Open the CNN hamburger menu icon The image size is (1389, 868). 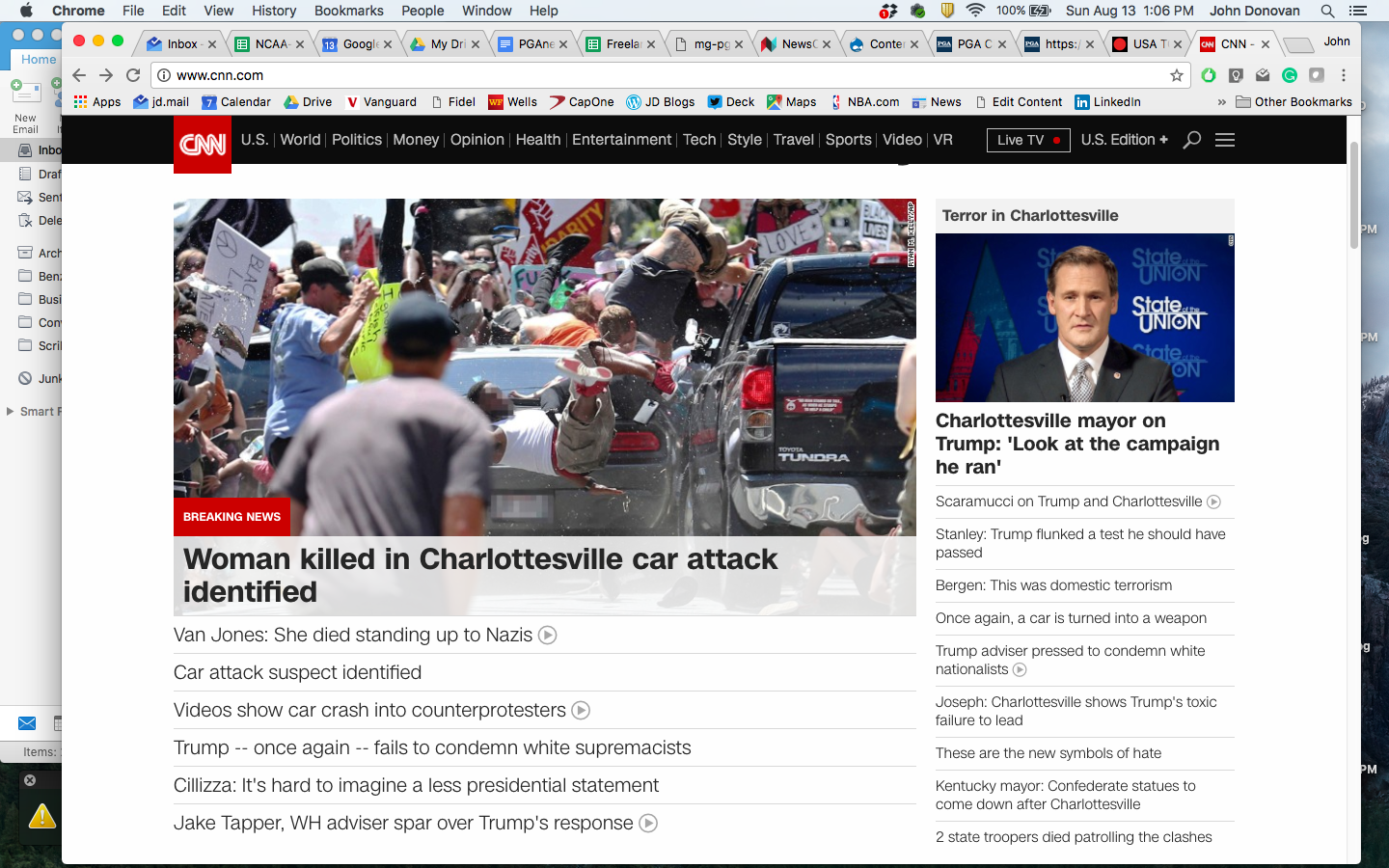pos(1225,140)
